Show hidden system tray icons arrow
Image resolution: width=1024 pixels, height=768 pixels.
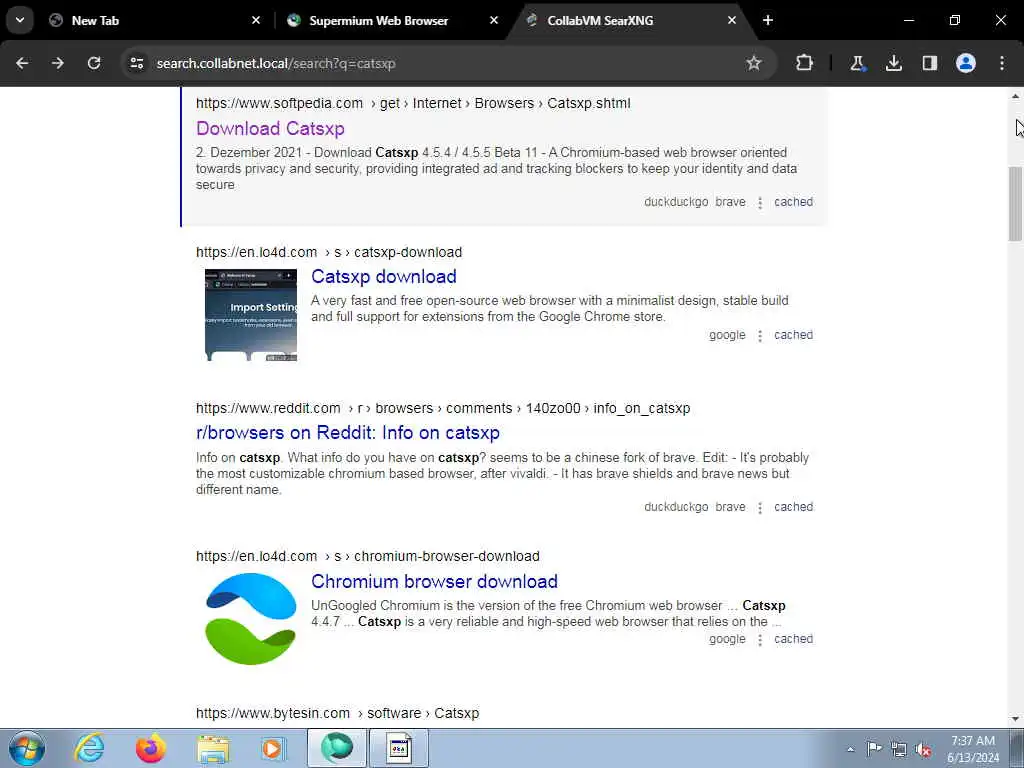(850, 749)
